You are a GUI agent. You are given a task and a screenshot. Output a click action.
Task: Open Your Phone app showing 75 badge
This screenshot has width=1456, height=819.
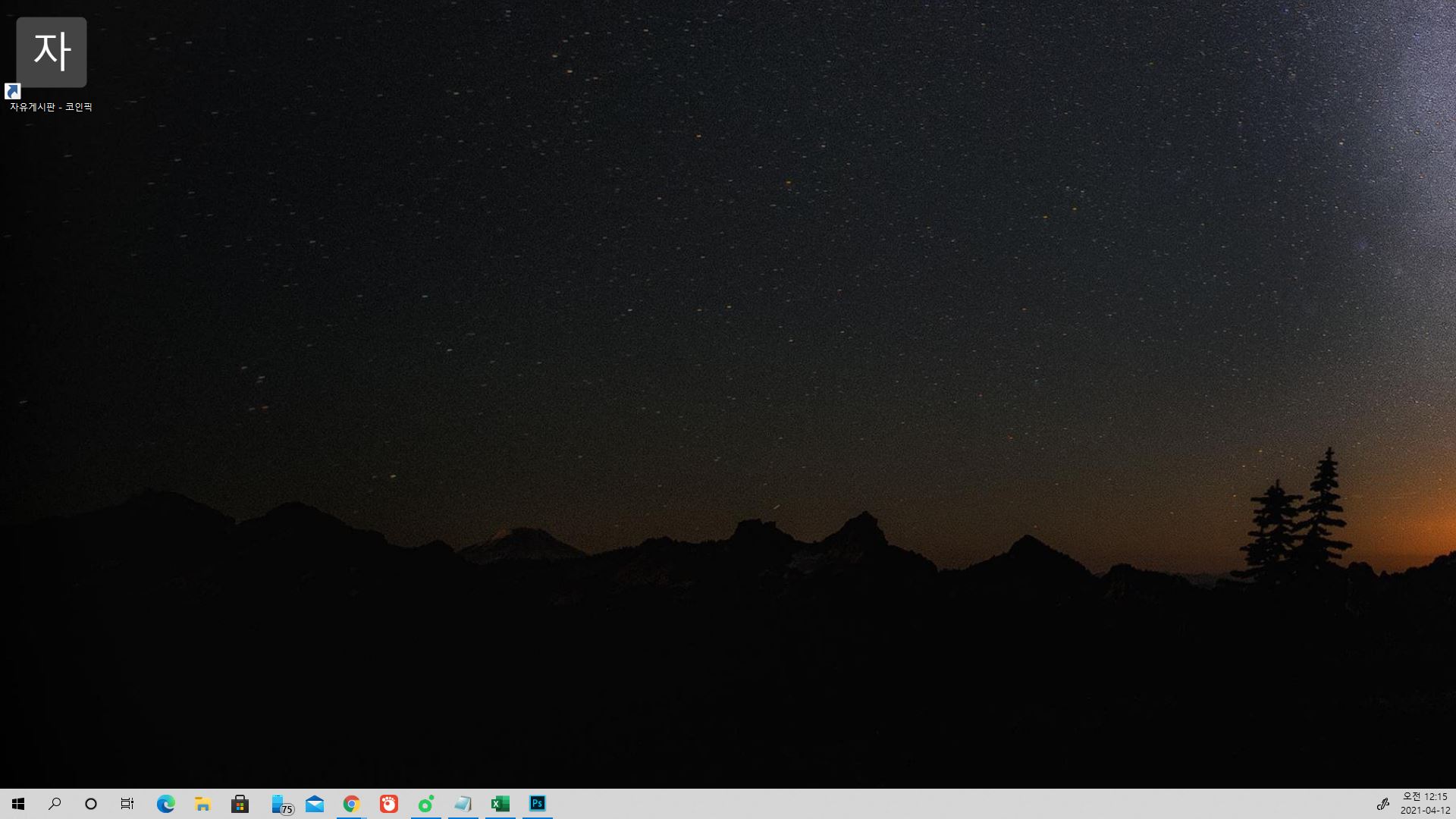point(281,804)
